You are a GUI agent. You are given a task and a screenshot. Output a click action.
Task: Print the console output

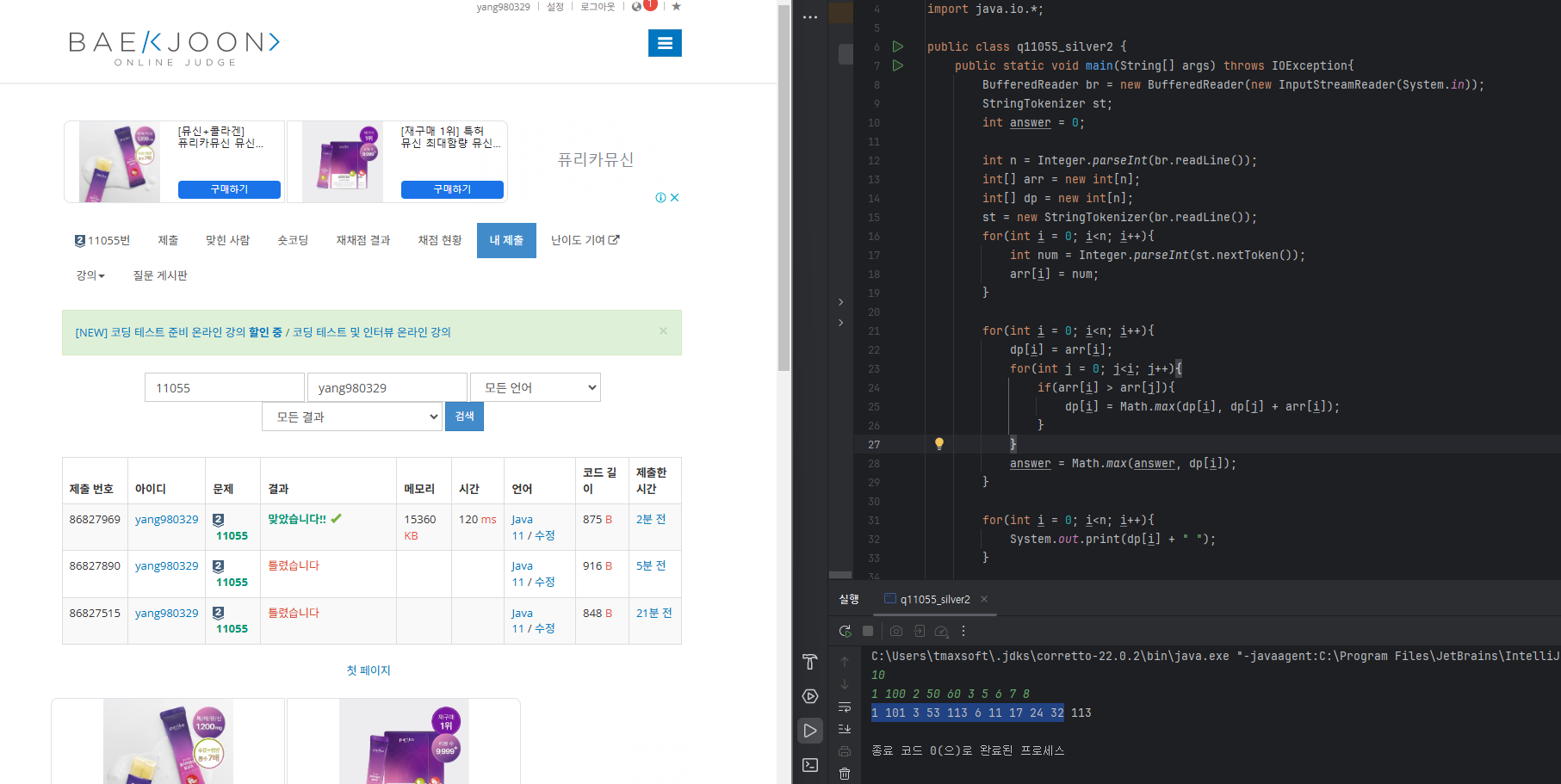(x=845, y=751)
